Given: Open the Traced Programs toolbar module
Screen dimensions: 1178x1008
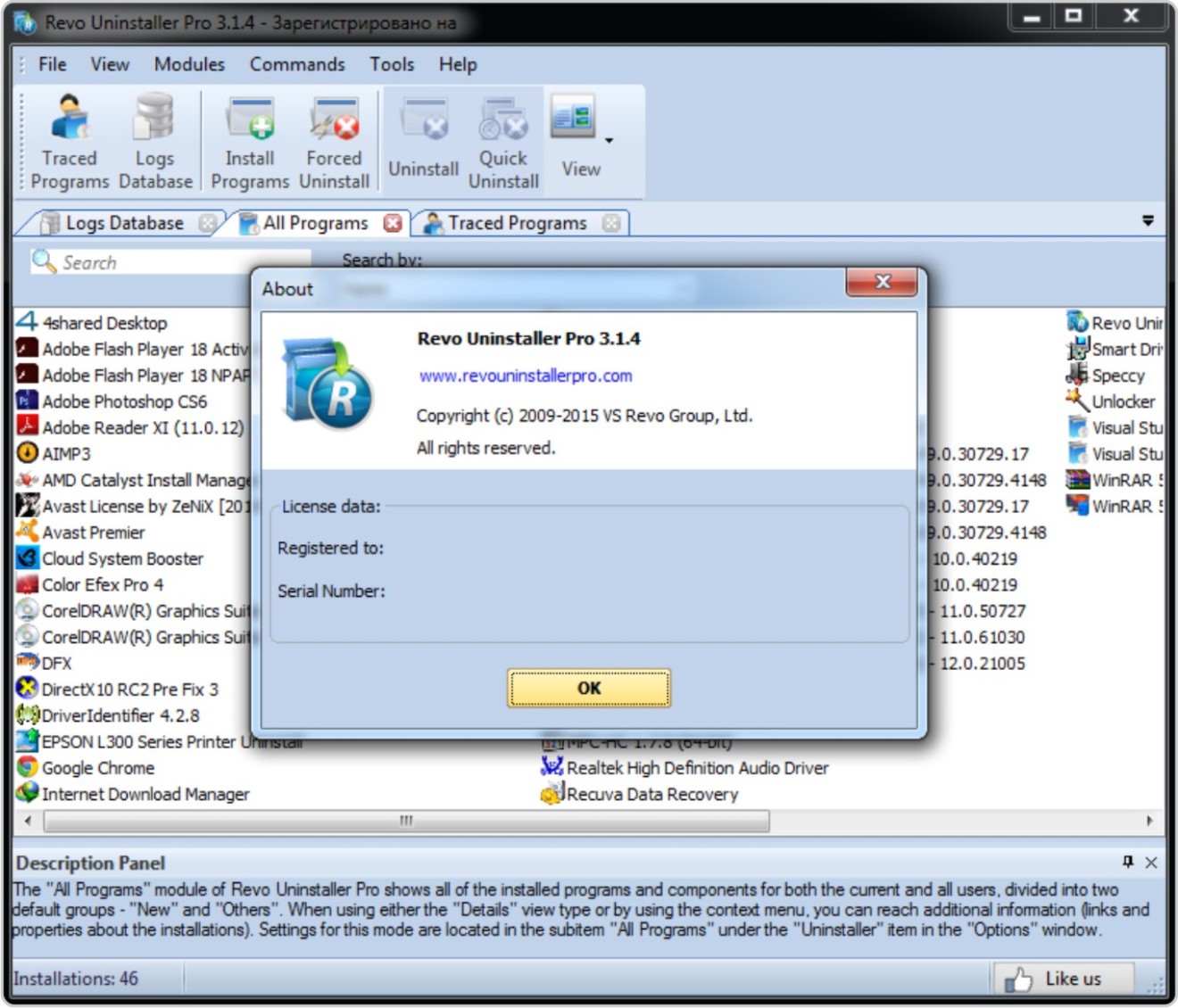Looking at the screenshot, I should click(70, 143).
